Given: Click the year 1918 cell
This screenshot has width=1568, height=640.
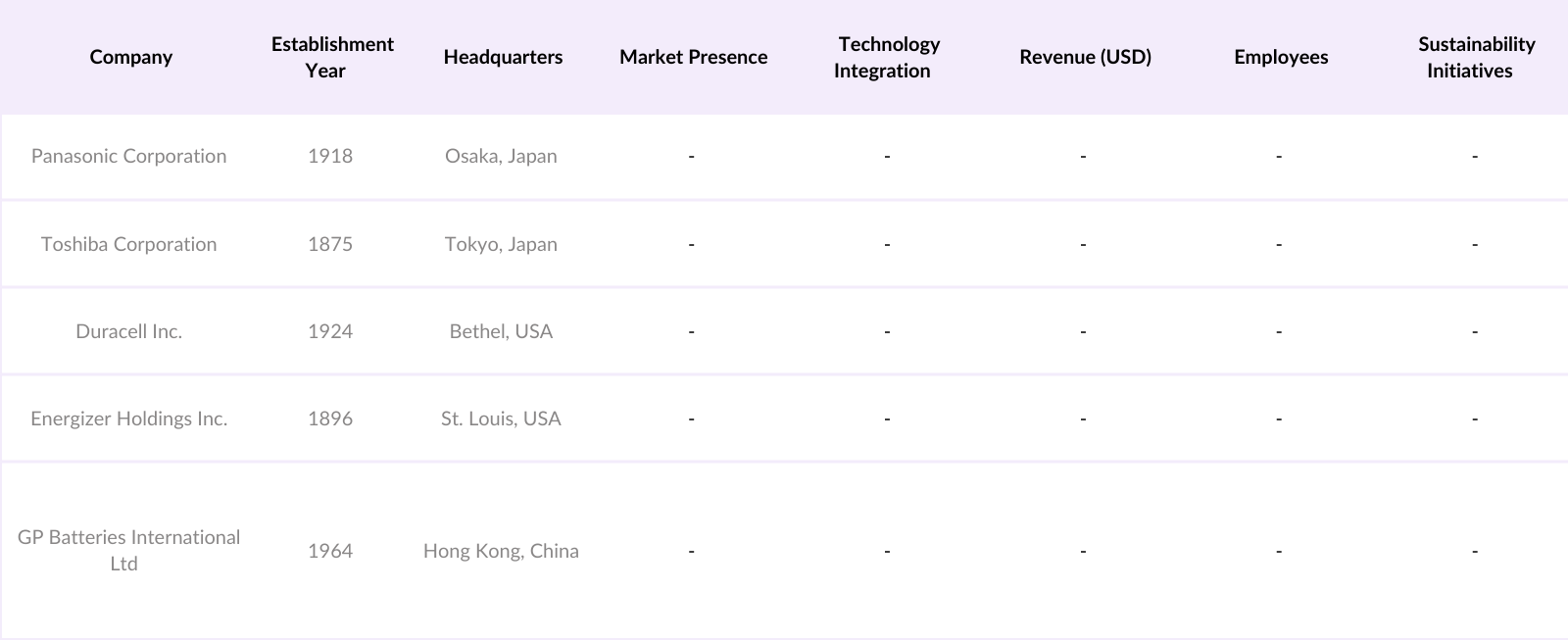Looking at the screenshot, I should 330,156.
